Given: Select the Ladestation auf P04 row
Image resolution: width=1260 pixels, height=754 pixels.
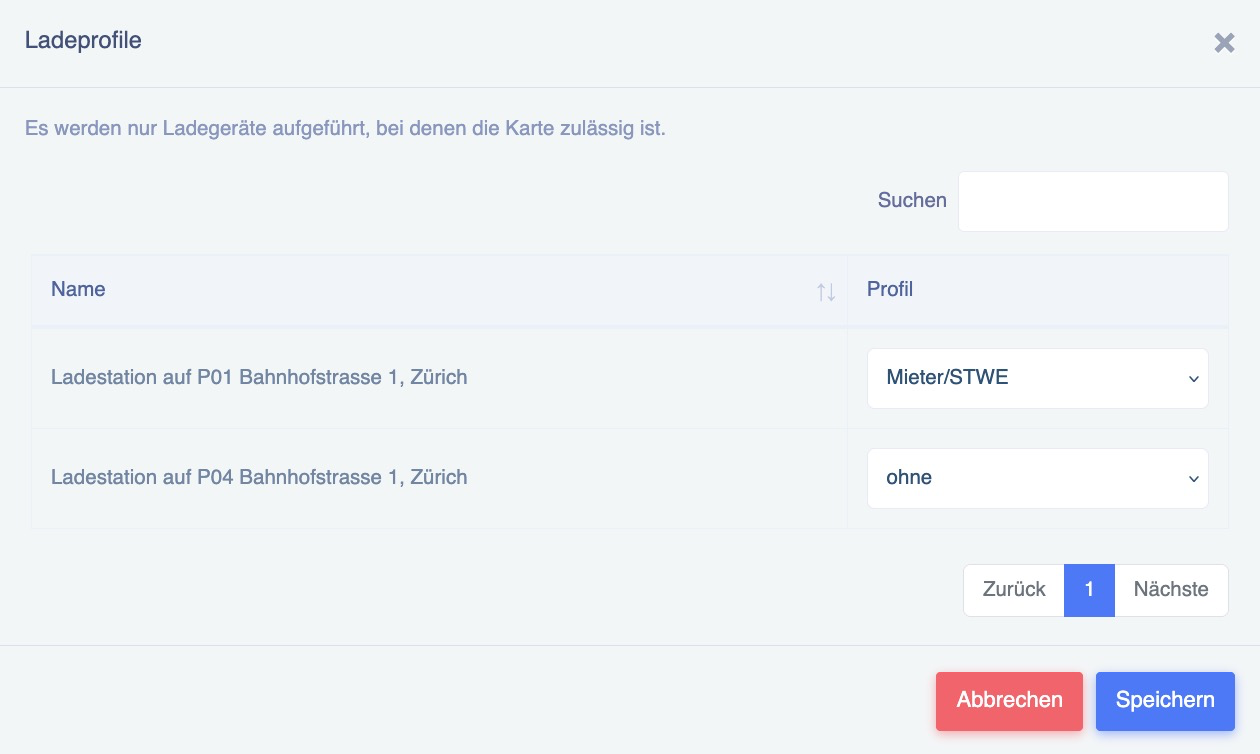Looking at the screenshot, I should pyautogui.click(x=630, y=478).
